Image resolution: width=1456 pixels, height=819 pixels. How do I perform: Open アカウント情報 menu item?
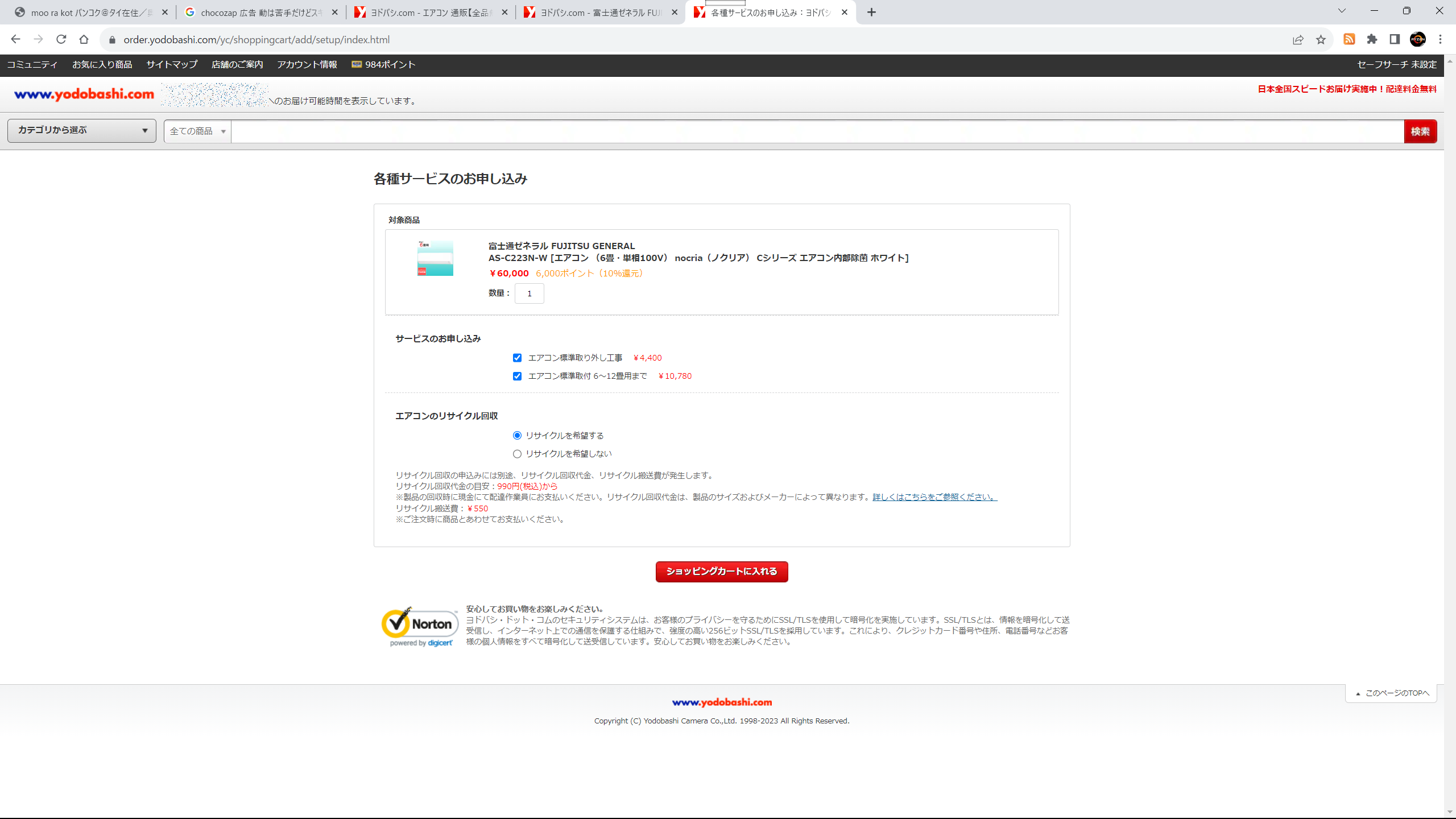[x=307, y=65]
